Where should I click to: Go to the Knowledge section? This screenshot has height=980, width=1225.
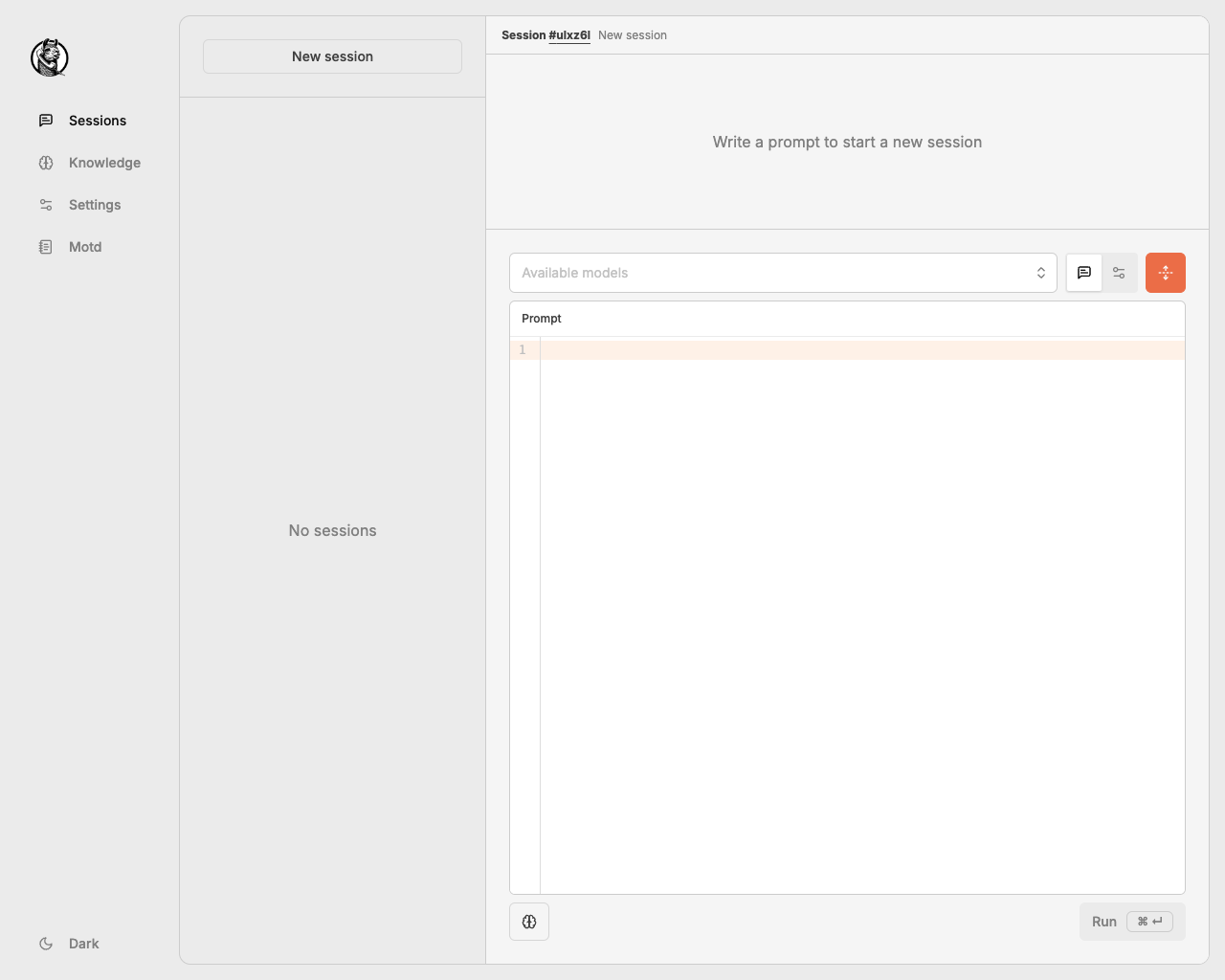coord(89,163)
